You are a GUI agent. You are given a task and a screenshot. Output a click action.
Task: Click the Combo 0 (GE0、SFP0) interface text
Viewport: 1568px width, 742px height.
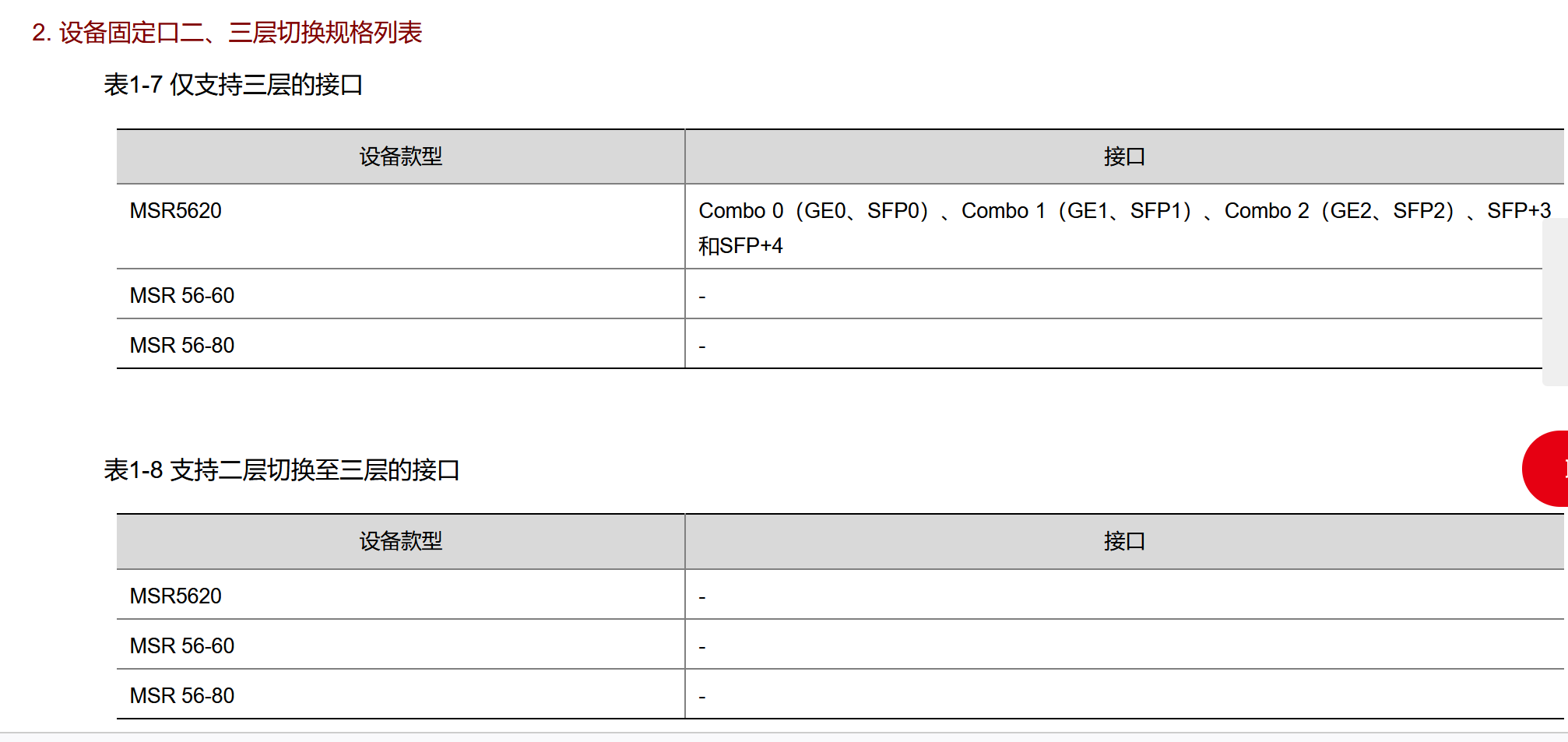point(813,211)
